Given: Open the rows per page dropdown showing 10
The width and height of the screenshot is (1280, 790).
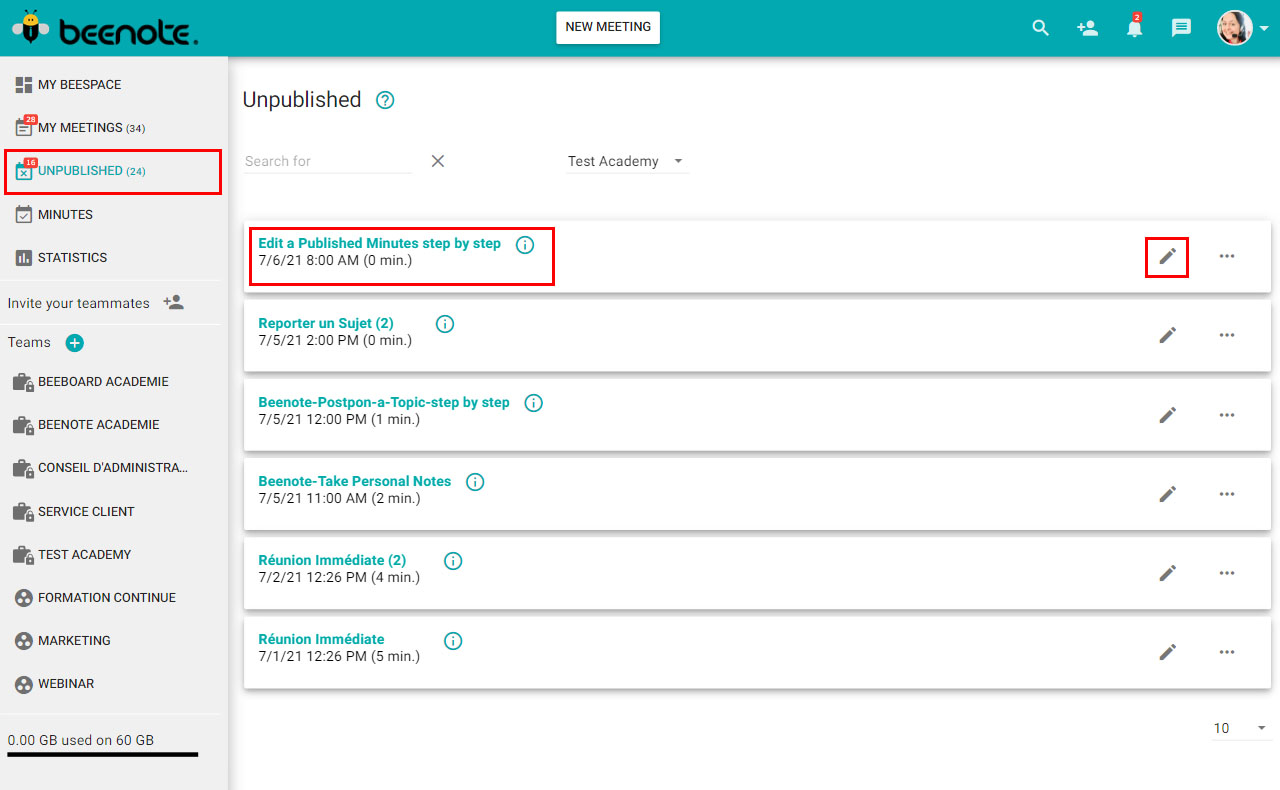Looking at the screenshot, I should tap(1240, 728).
